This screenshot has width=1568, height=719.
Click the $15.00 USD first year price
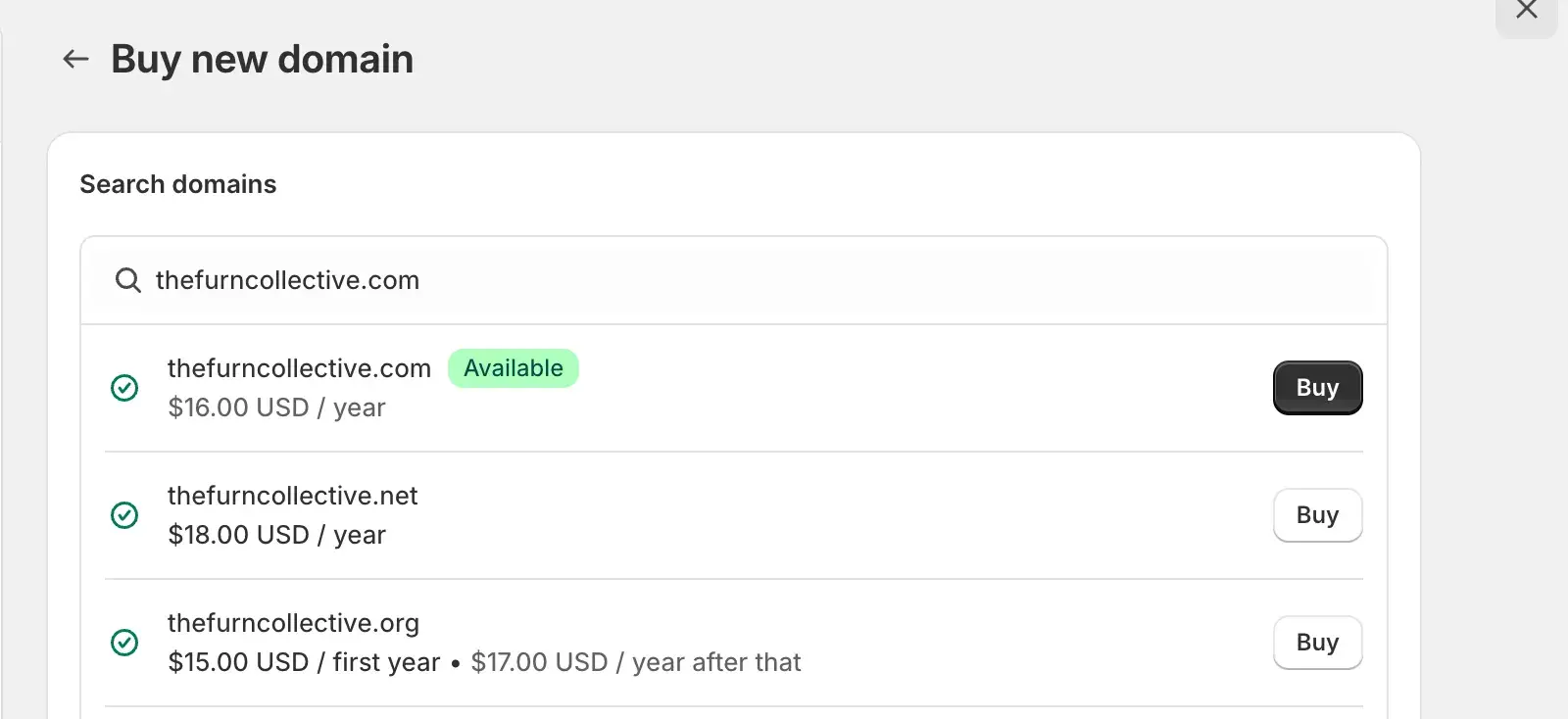tap(304, 662)
